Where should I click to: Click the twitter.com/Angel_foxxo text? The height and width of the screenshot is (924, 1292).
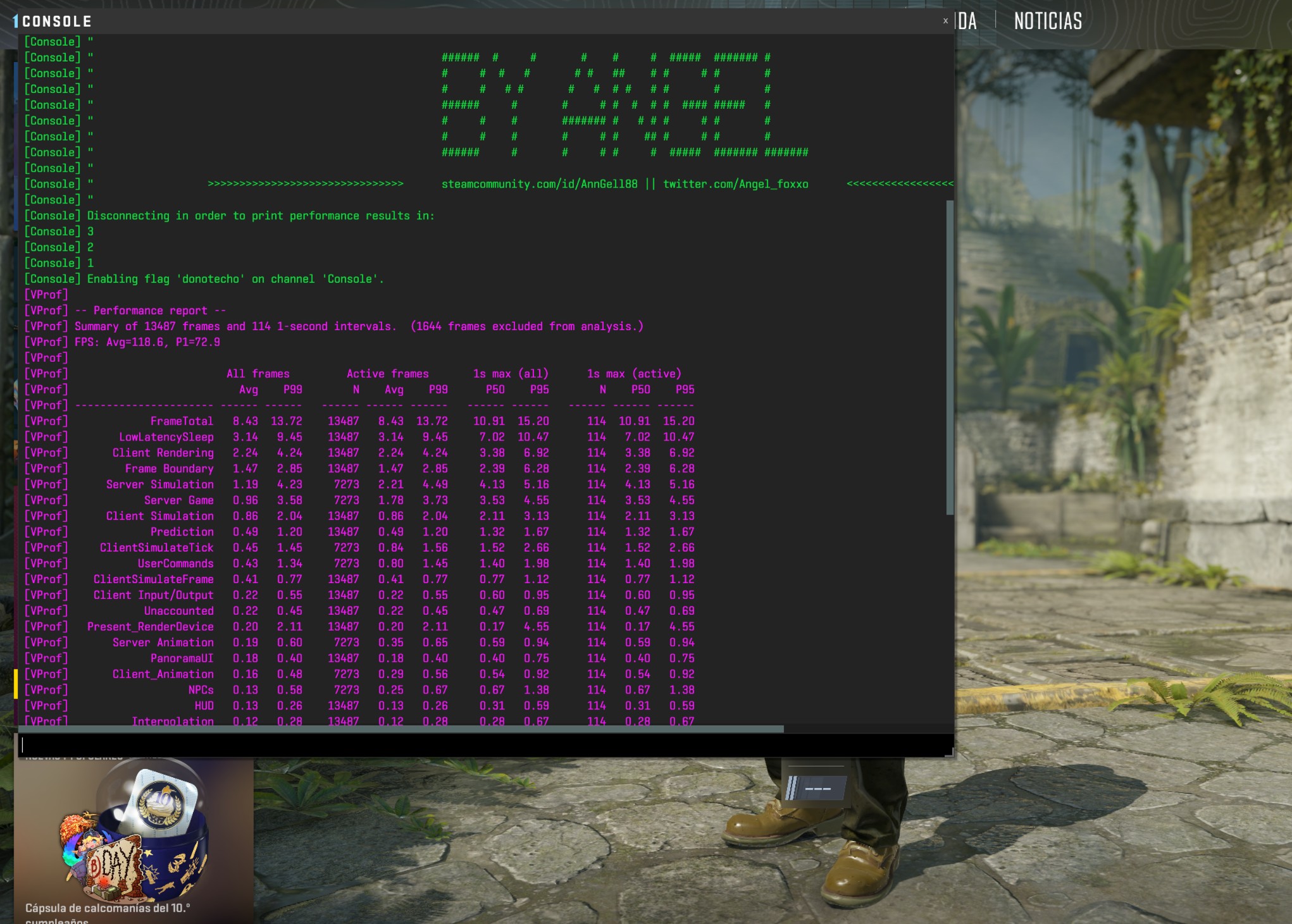pyautogui.click(x=735, y=184)
